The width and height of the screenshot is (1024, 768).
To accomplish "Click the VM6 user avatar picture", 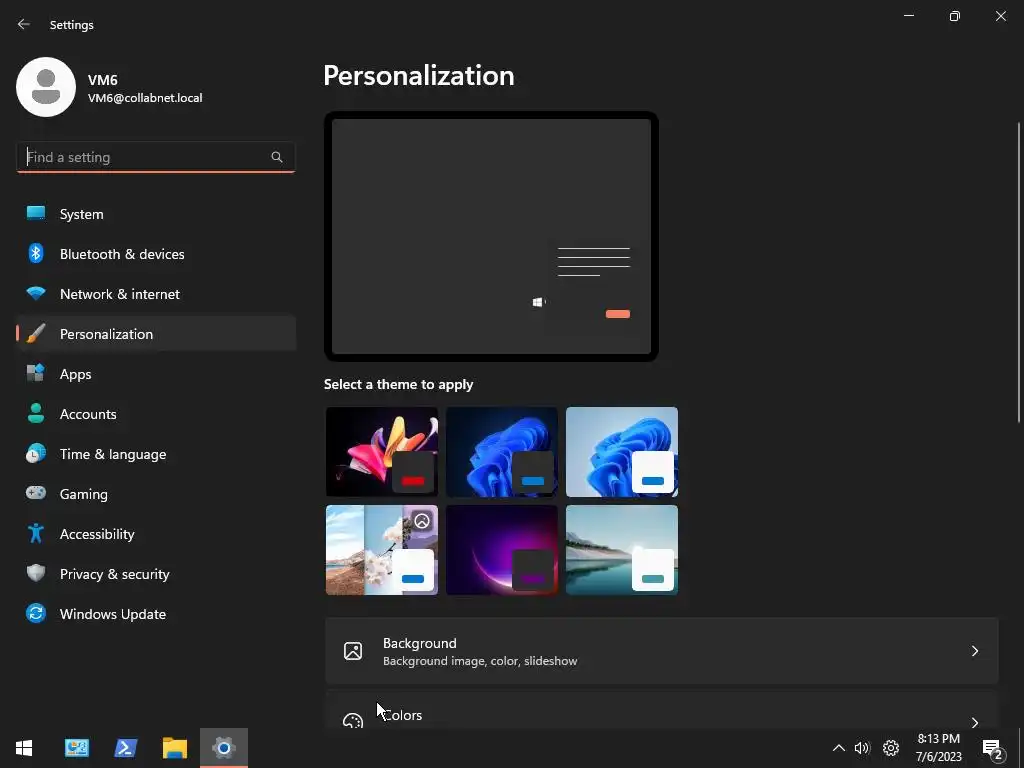I will (x=46, y=87).
